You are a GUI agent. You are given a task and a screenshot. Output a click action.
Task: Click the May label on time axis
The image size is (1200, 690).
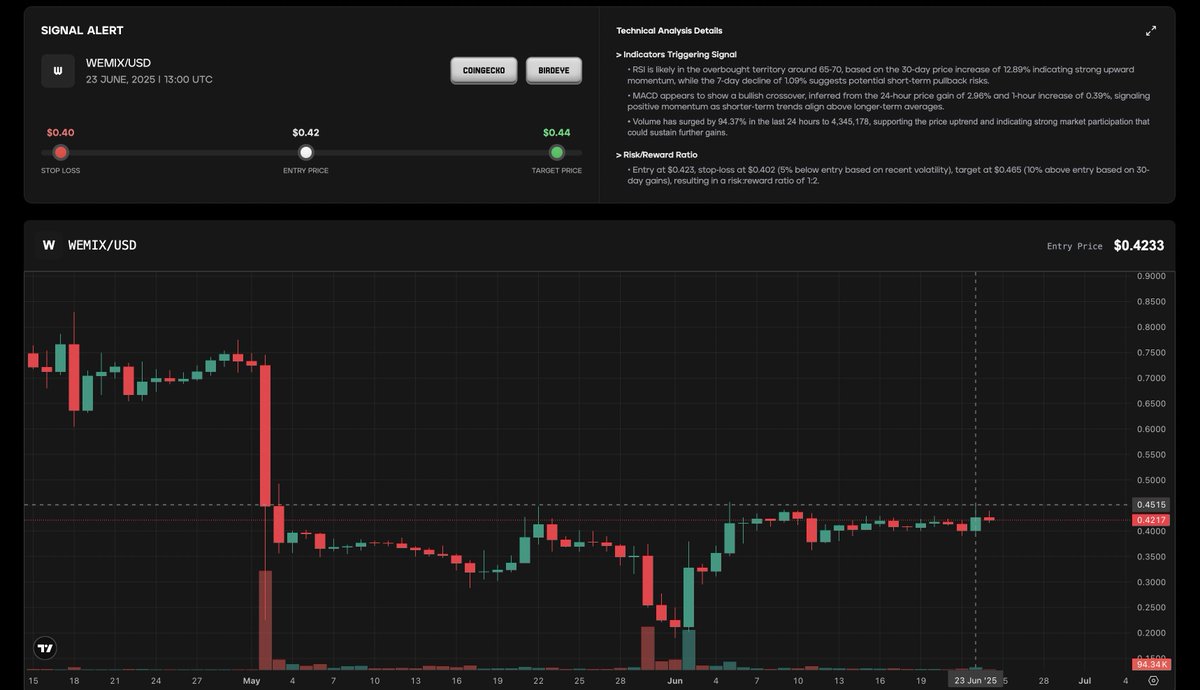[251, 680]
